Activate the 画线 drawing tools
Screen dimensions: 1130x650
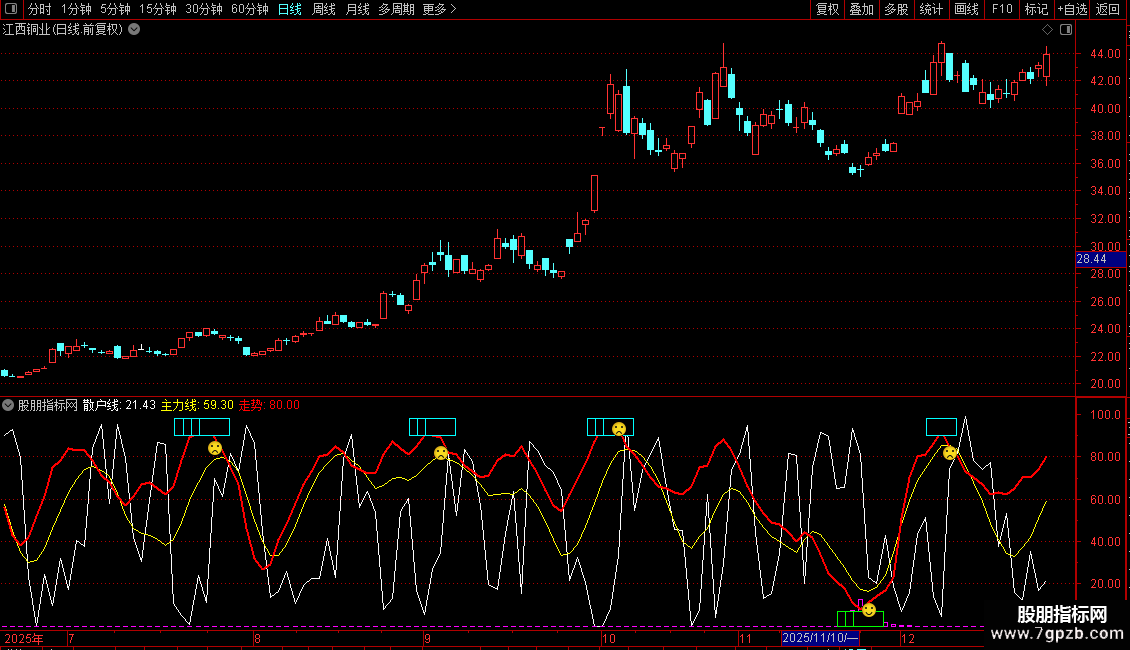tap(966, 9)
